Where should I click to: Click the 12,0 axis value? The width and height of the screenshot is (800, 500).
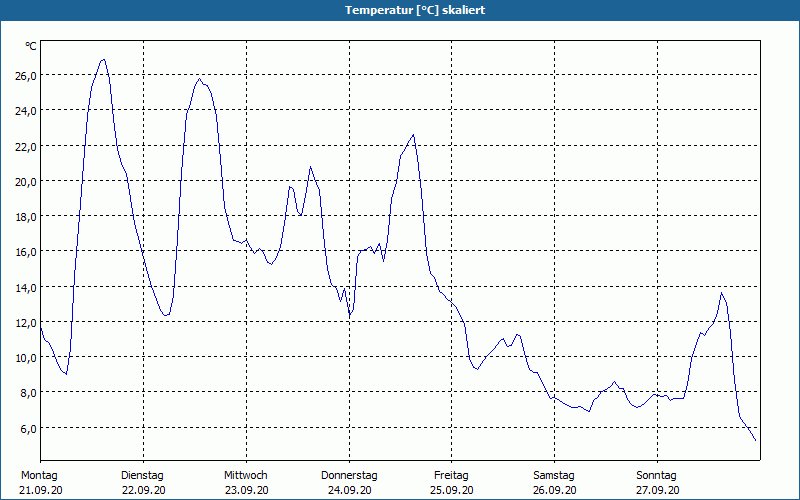tap(26, 323)
